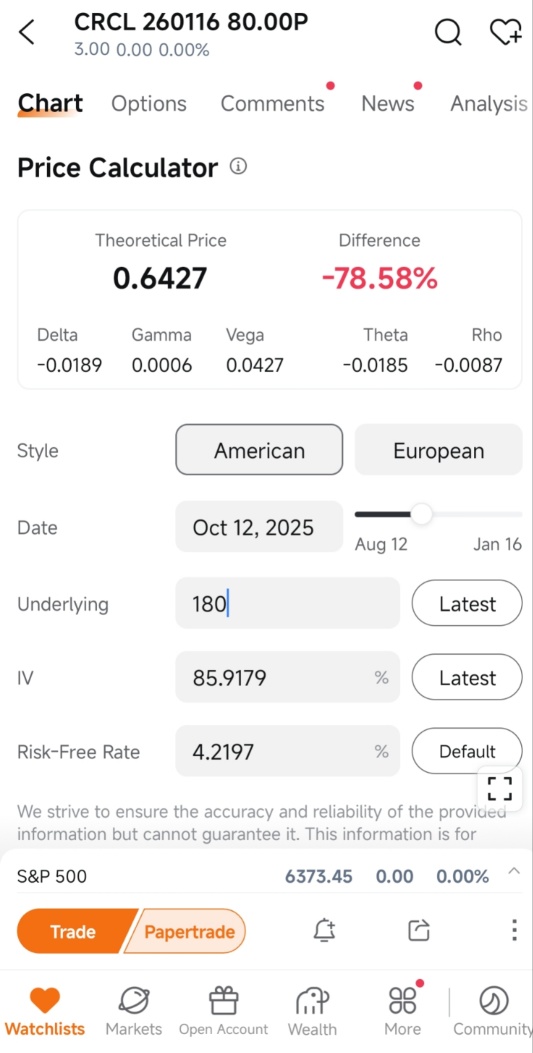Expand the S&P 500 index bar chevron
Image resolution: width=533 pixels, height=1053 pixels.
click(514, 872)
